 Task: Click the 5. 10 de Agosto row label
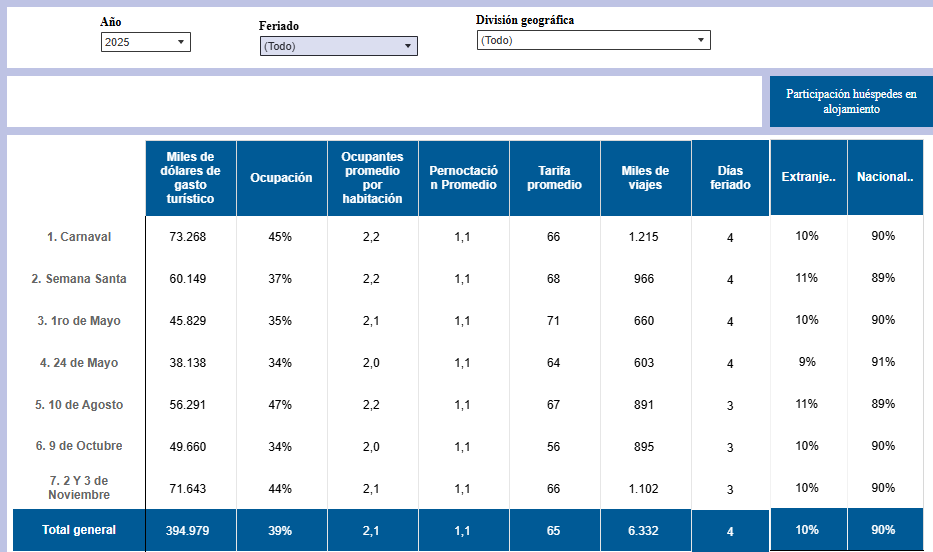point(79,405)
